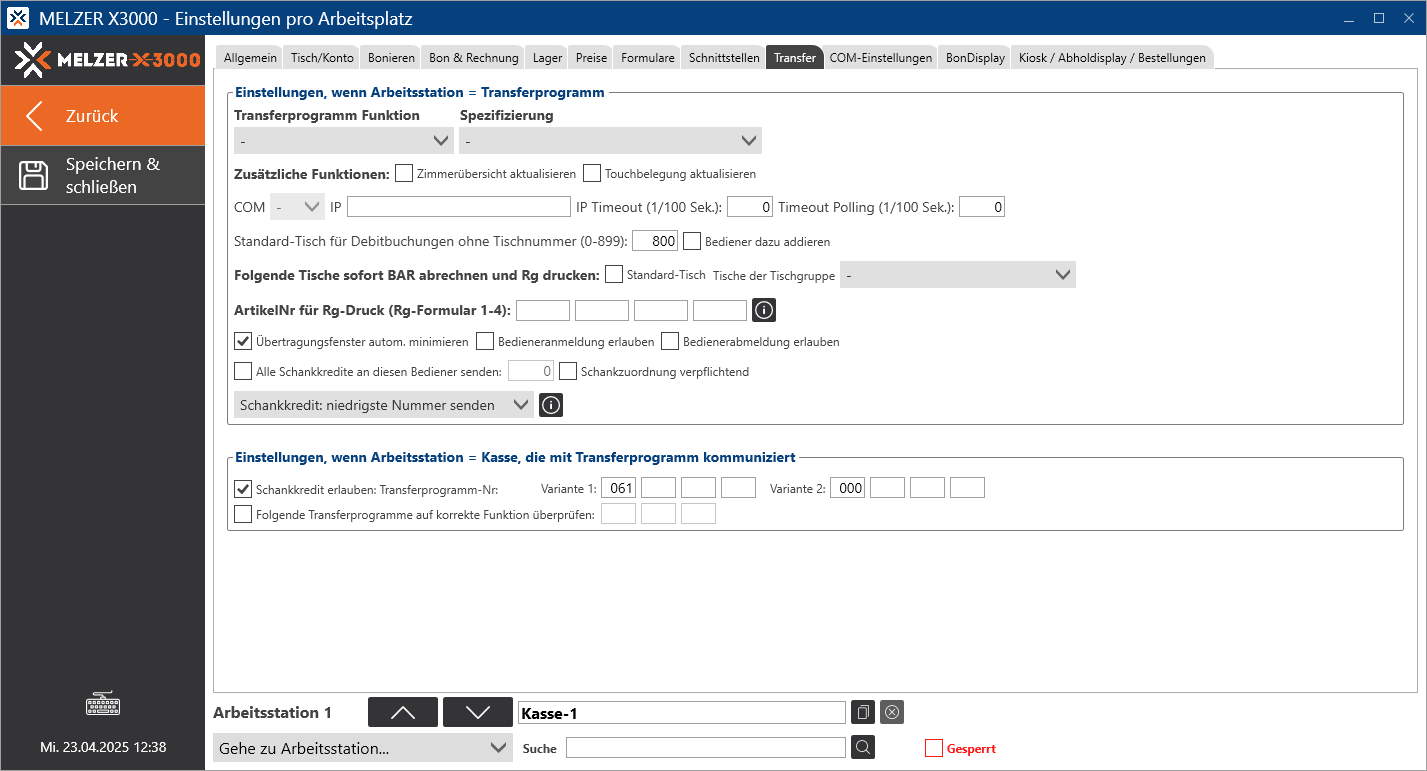Click the Schankkredite Bediener number field
Image resolution: width=1427 pixels, height=771 pixels.
(531, 371)
